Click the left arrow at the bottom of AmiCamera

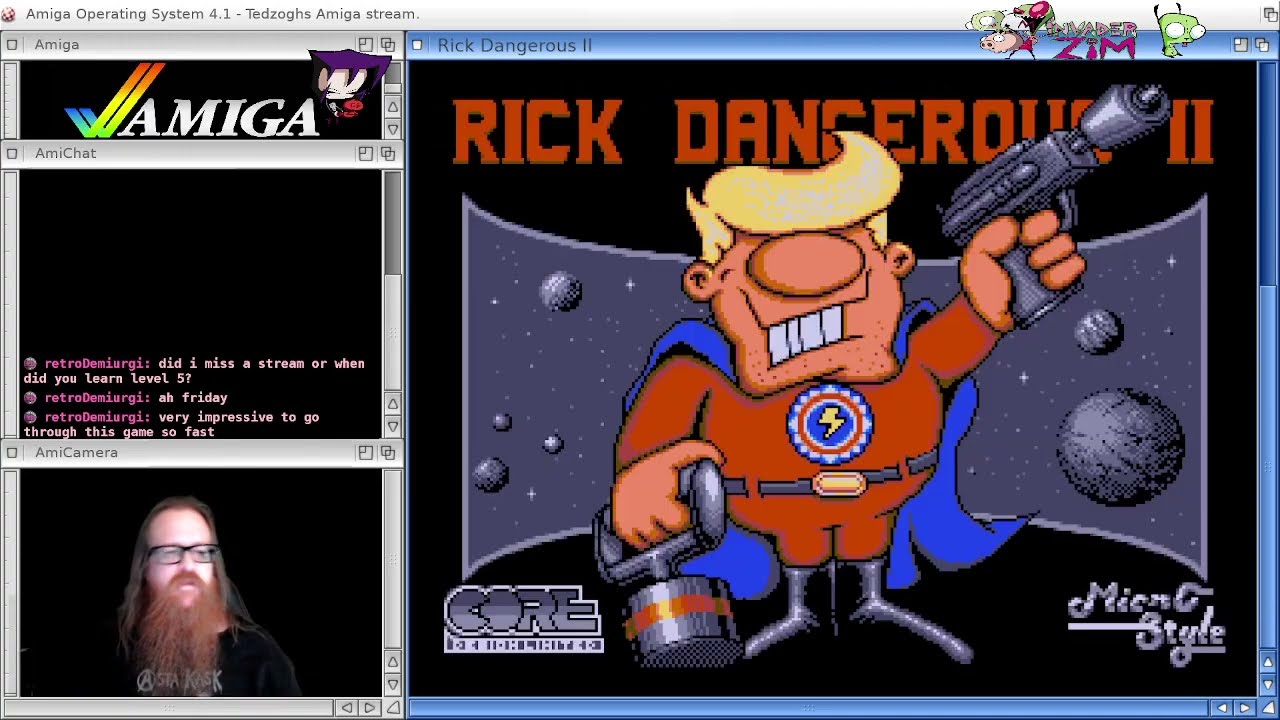[x=347, y=708]
